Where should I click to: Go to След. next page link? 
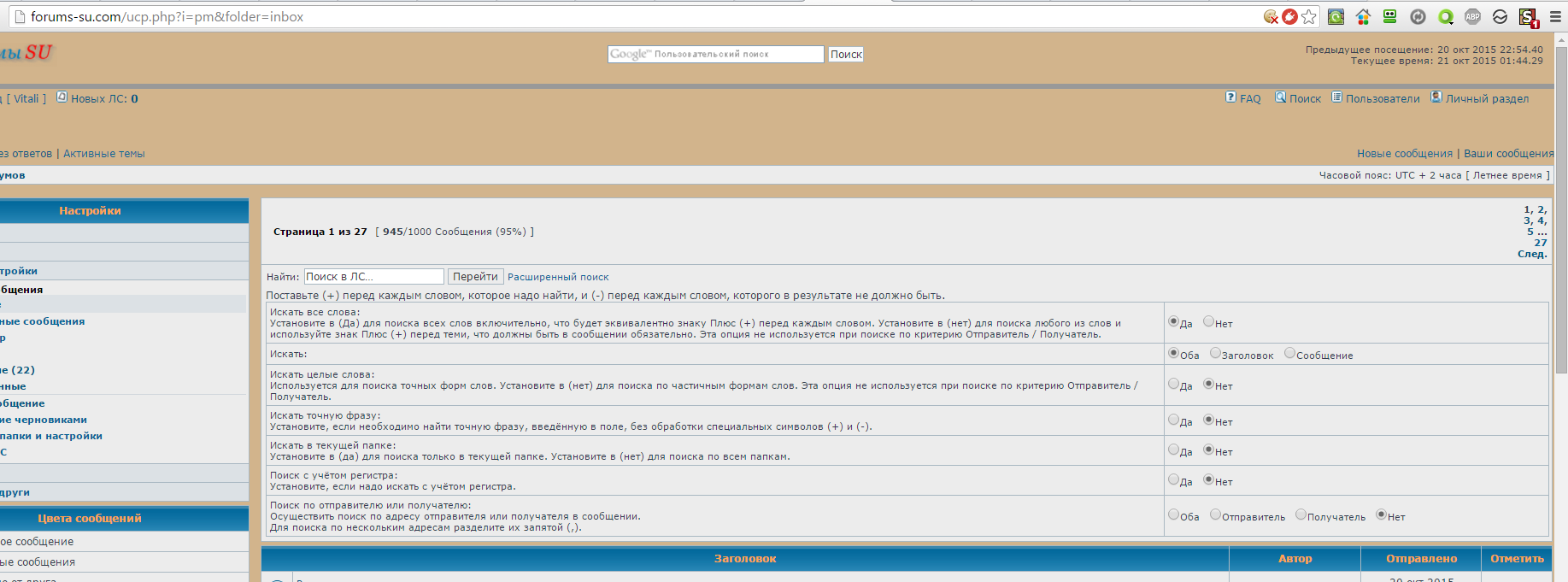coord(1531,254)
